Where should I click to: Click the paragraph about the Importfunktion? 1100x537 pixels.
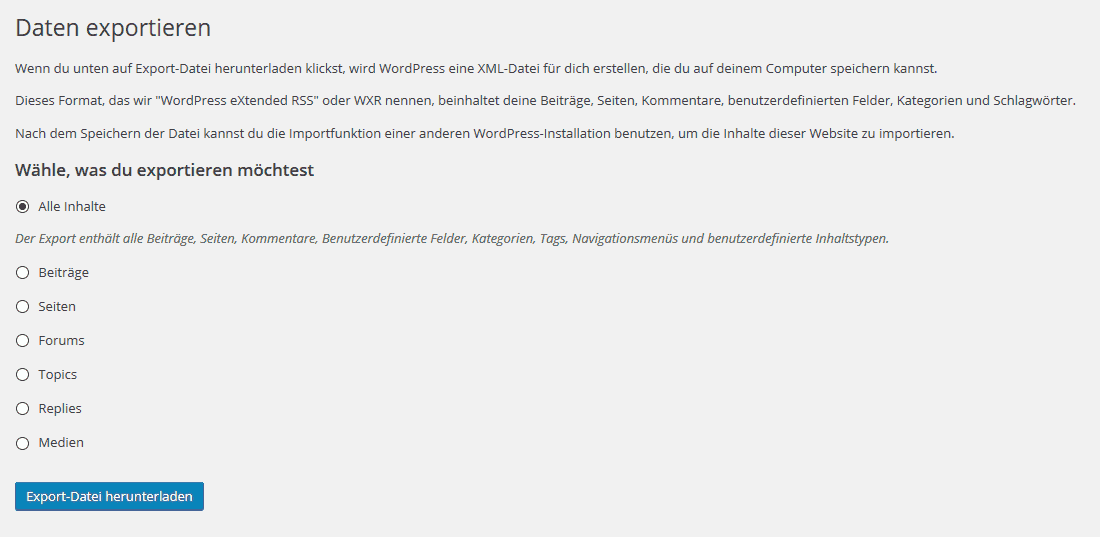click(x=484, y=133)
